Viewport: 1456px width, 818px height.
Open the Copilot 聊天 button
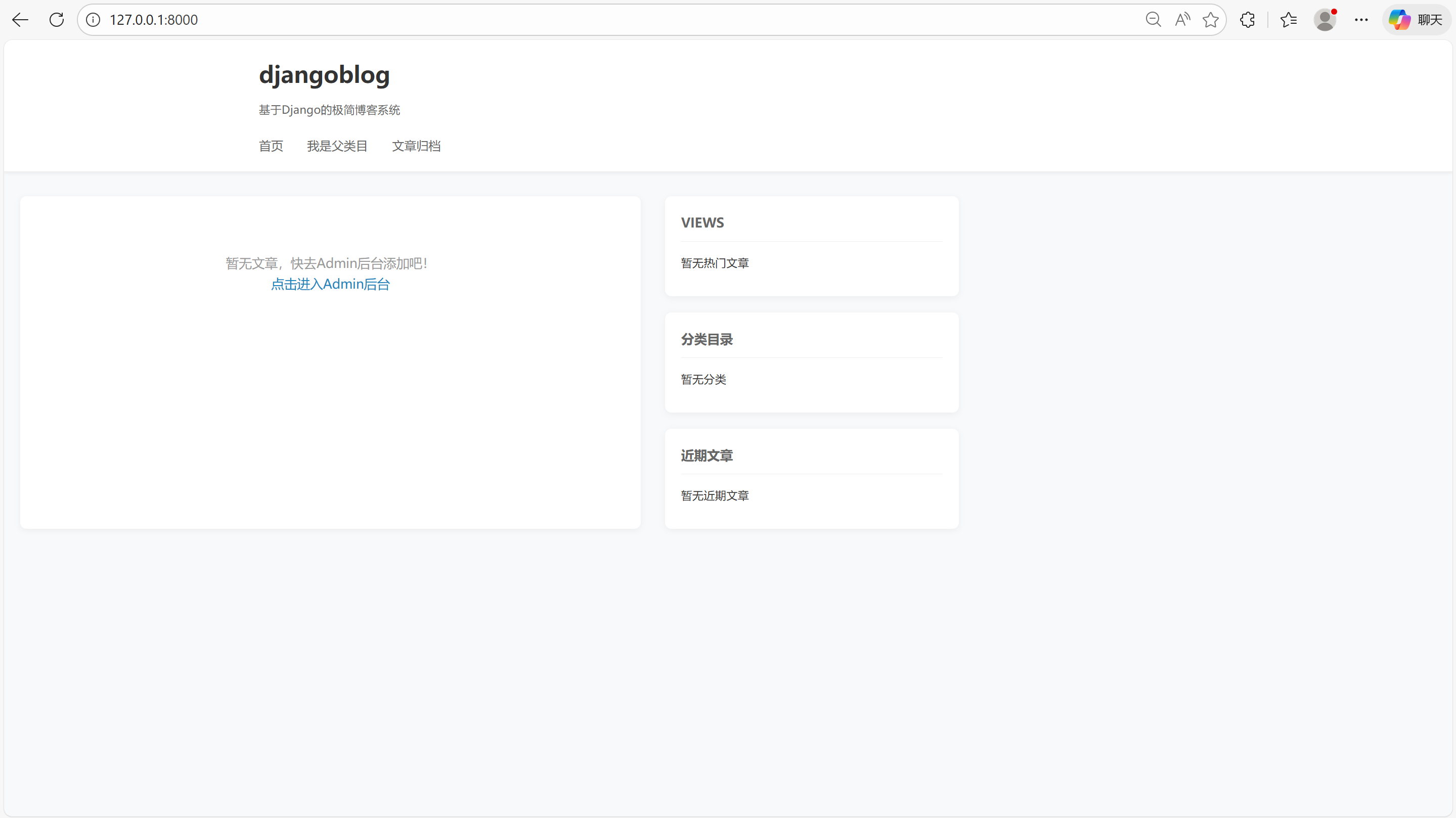tap(1417, 20)
